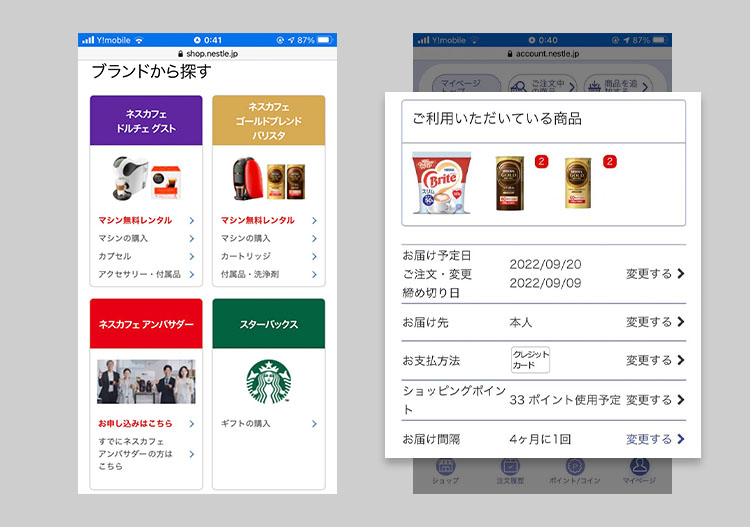Screen dimensions: 750x527
Task: Open ショップ in the bottom navigation
Action: click(445, 472)
